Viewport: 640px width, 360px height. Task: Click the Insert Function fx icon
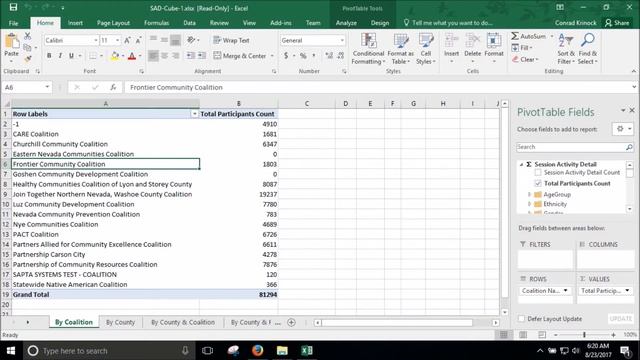(113, 87)
